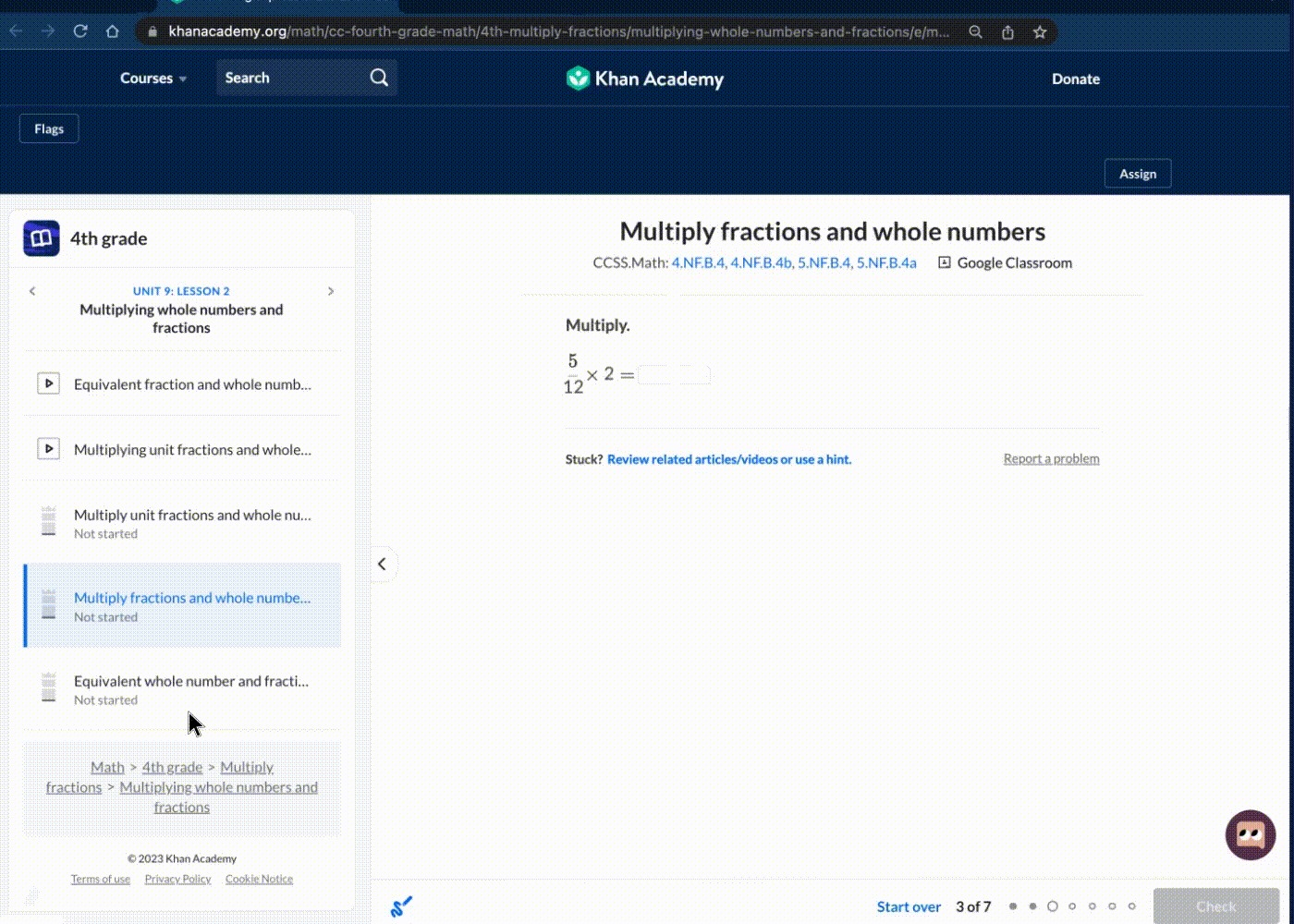The image size is (1294, 924).
Task: Open Privacy Policy link
Action: (177, 879)
